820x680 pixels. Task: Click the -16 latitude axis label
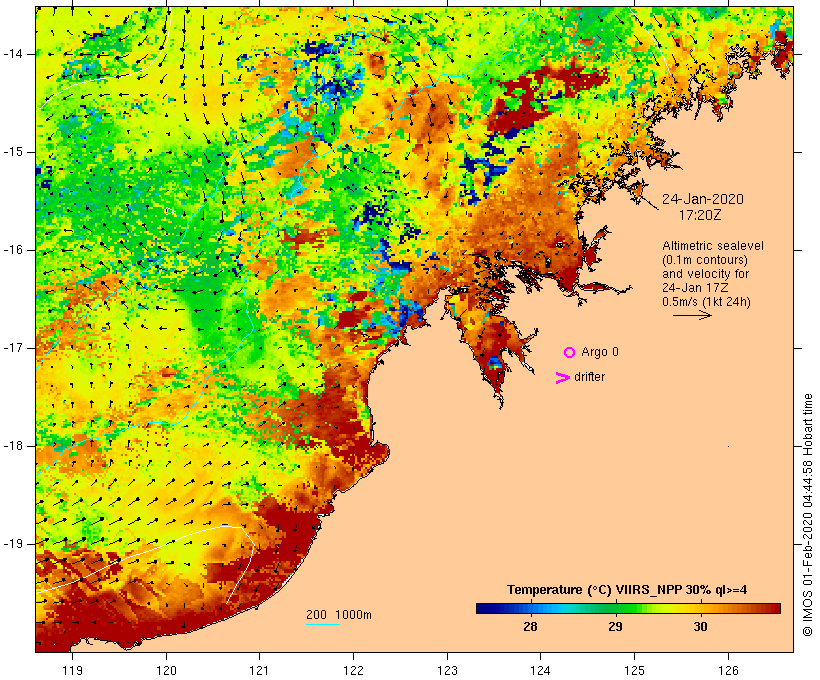pos(13,250)
